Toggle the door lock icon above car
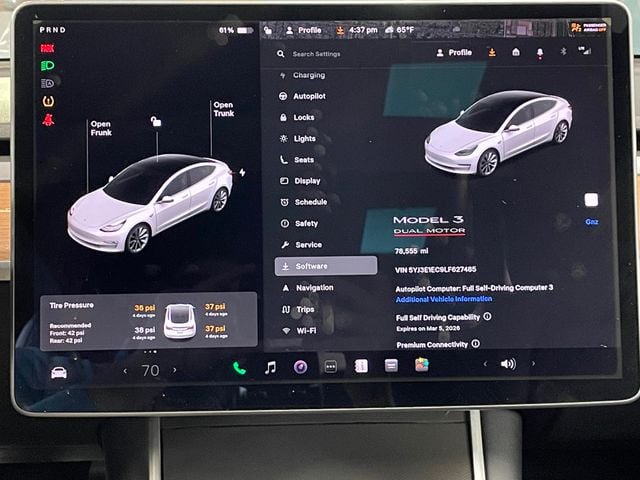640x480 pixels. (156, 122)
